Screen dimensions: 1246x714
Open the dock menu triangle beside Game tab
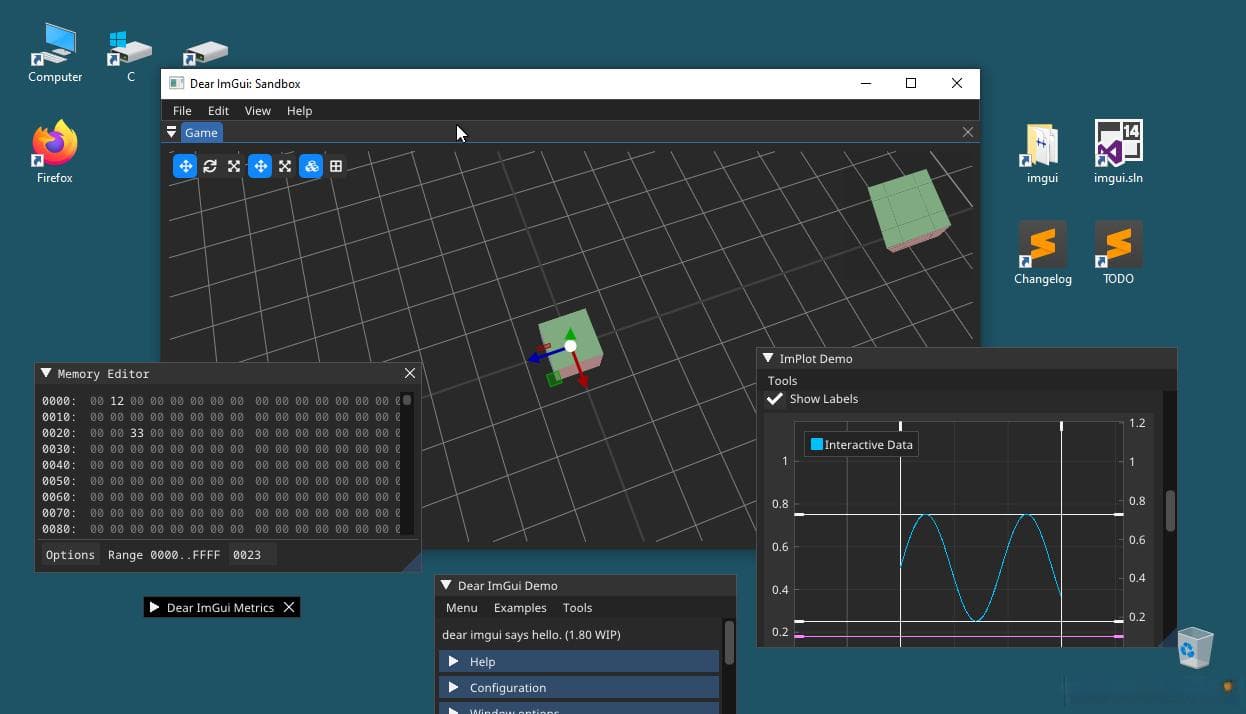pos(171,132)
